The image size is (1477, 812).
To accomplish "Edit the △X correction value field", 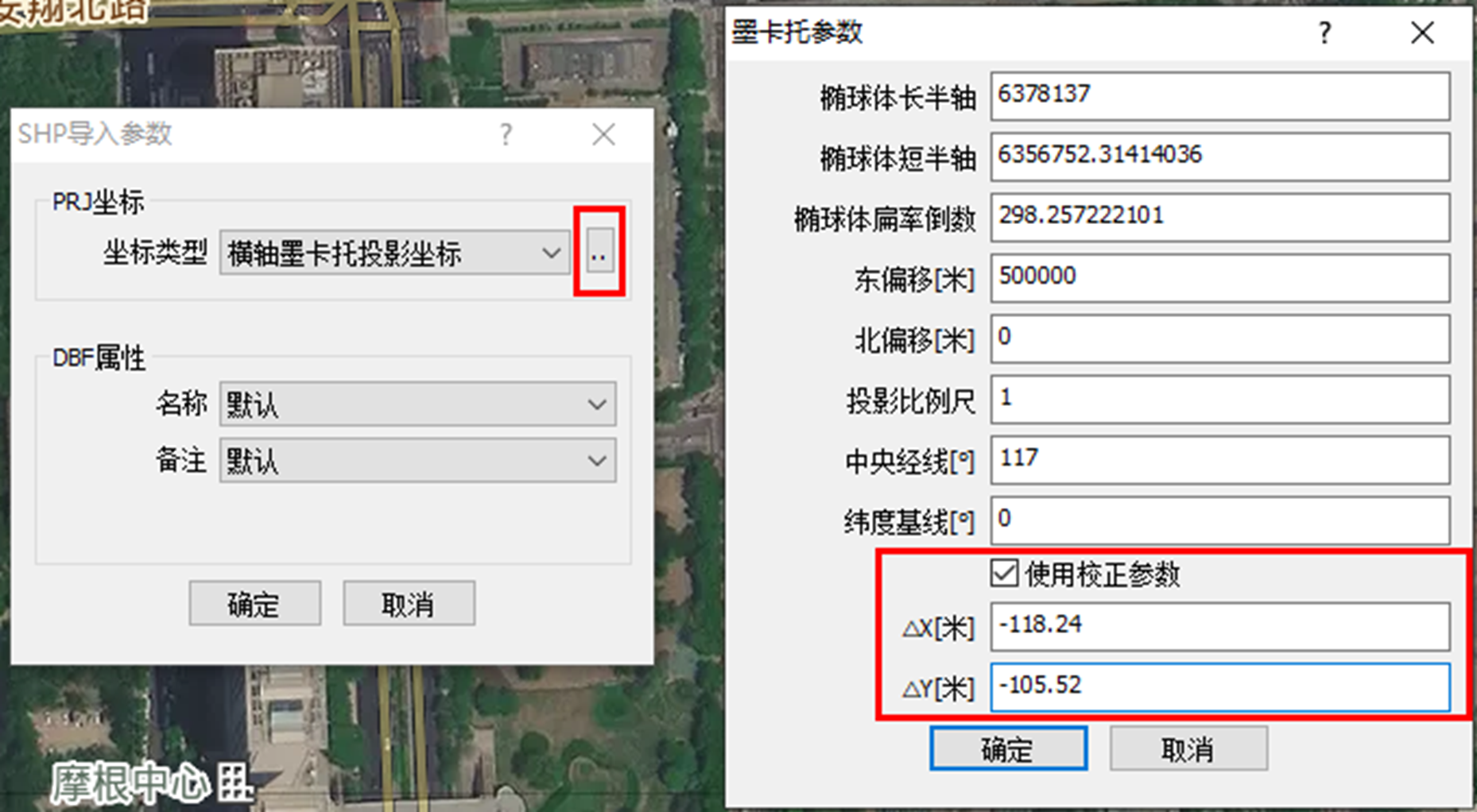I will (x=1219, y=625).
